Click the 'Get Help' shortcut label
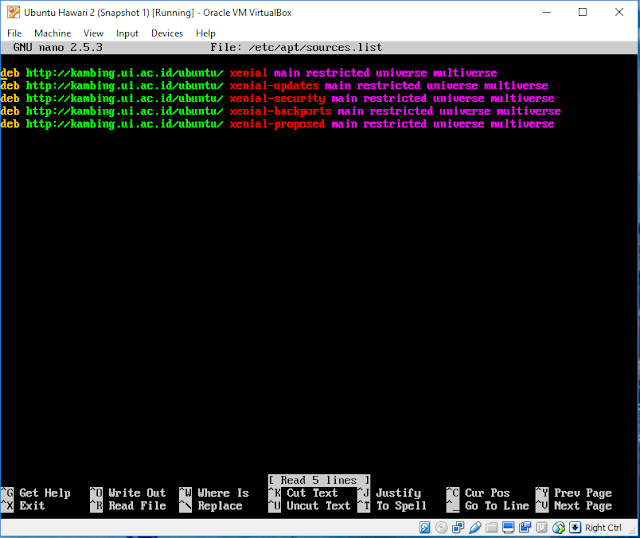Image resolution: width=640 pixels, height=538 pixels. coord(45,493)
